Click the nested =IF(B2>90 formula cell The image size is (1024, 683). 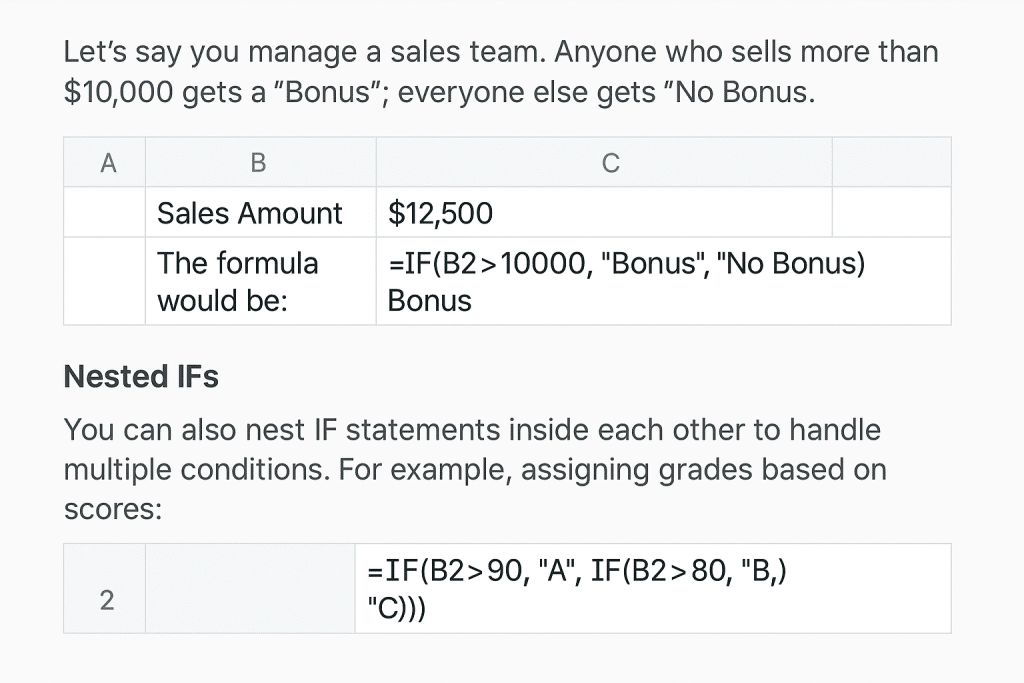pos(580,588)
